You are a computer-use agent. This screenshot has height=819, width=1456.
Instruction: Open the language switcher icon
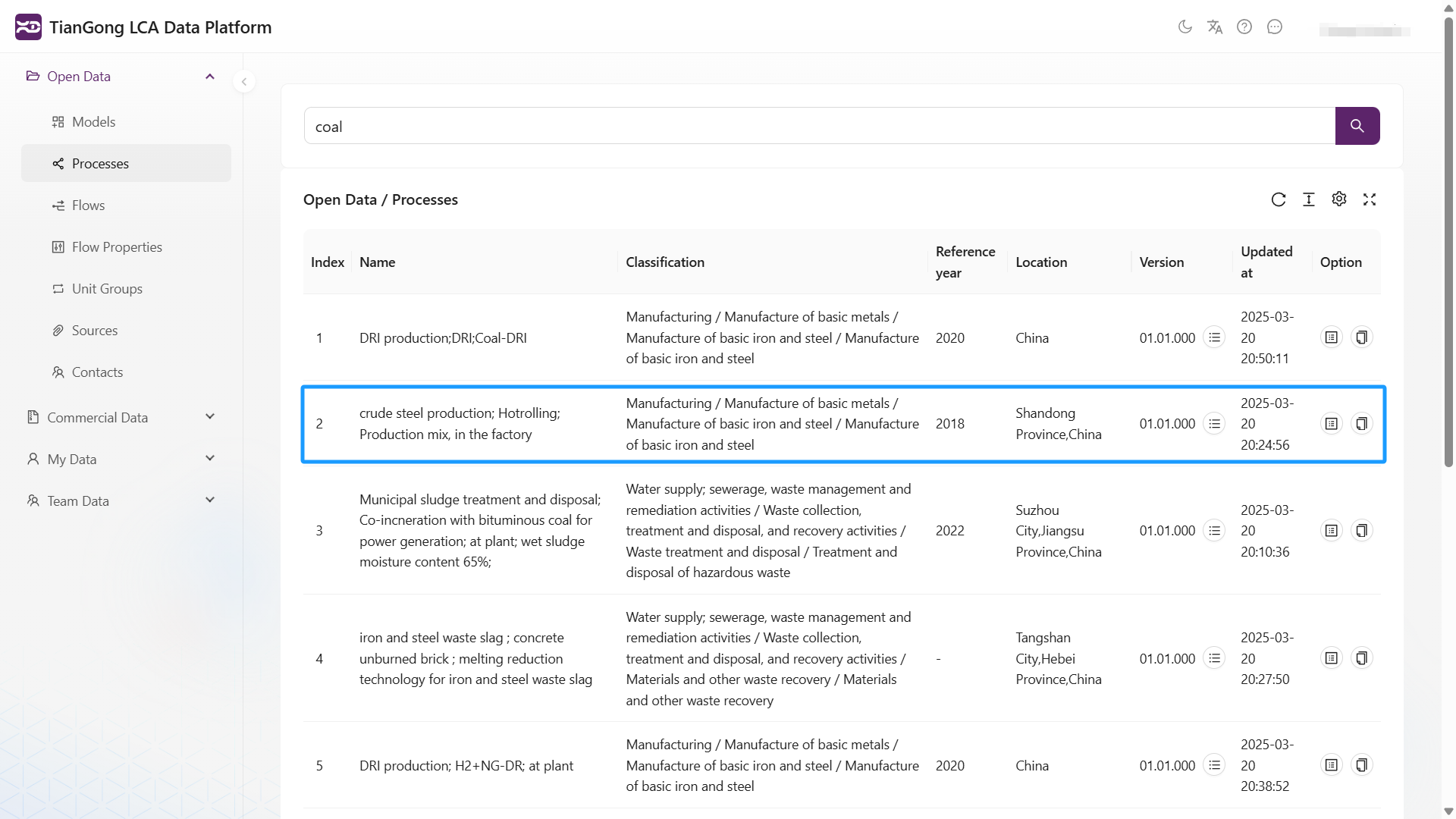[x=1215, y=27]
